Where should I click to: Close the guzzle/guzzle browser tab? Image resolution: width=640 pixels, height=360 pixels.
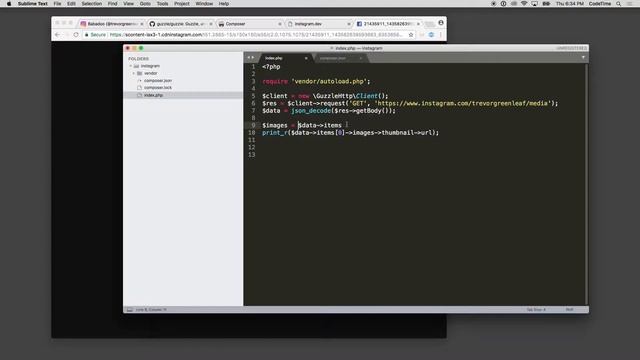pos(211,24)
